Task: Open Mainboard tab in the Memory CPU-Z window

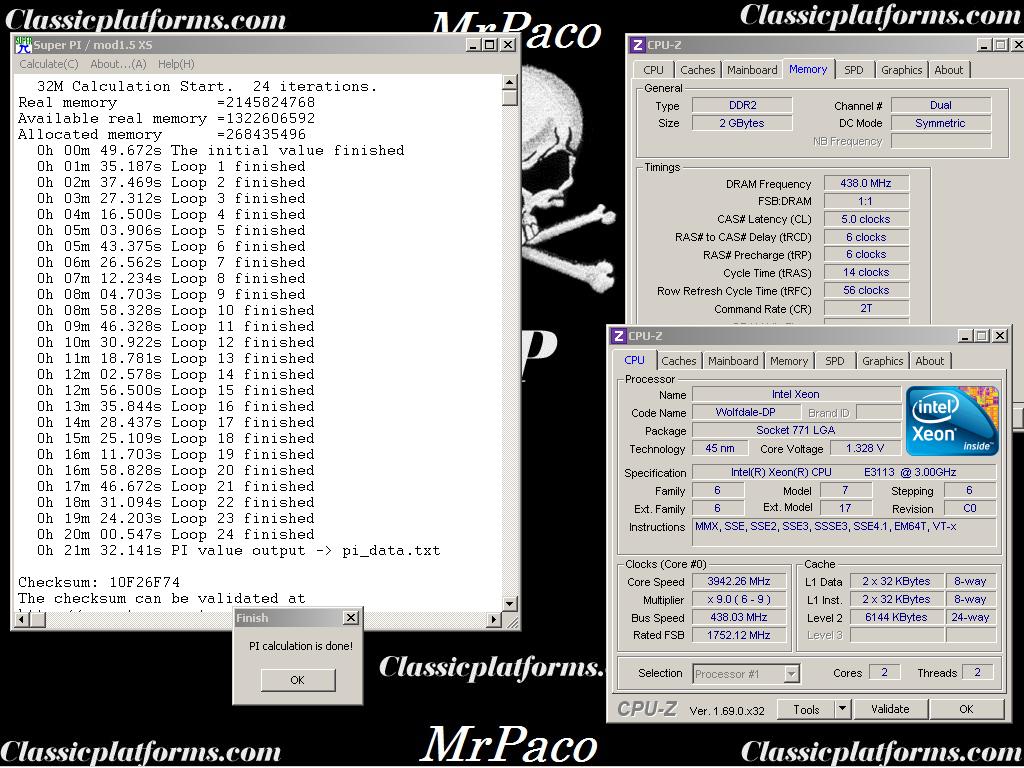Action: tap(752, 70)
